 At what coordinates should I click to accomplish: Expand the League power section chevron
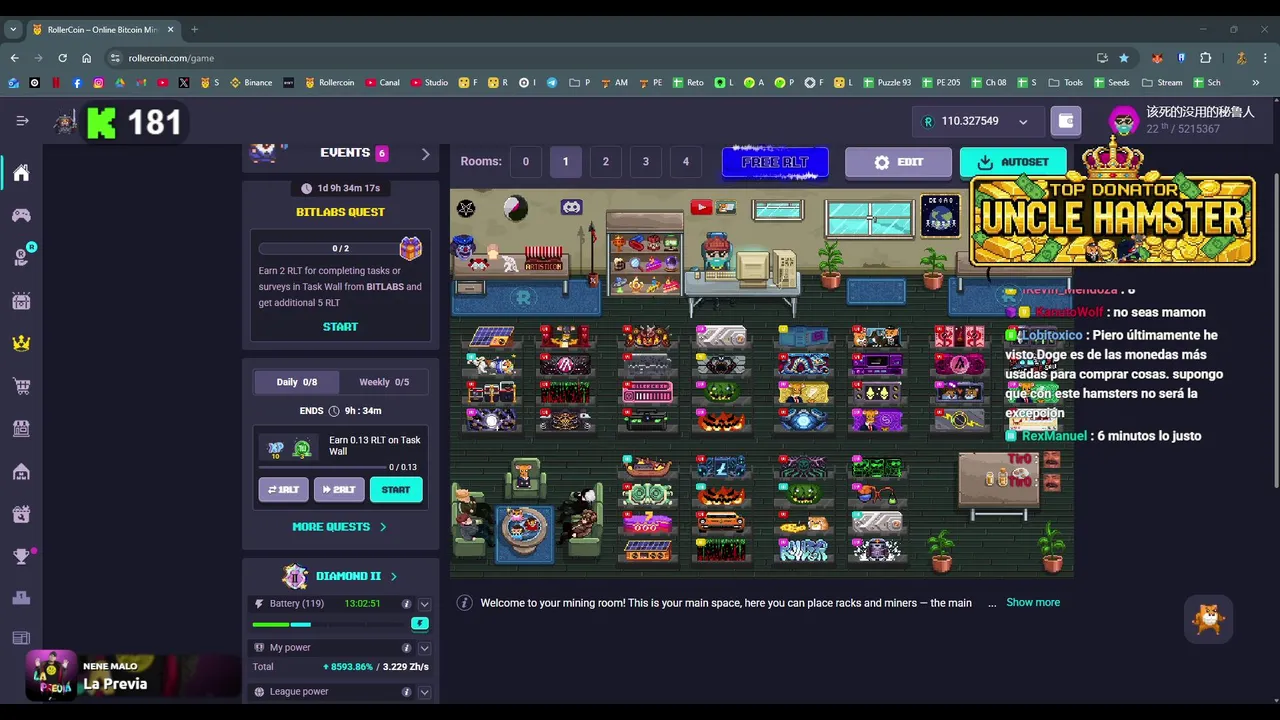tap(424, 692)
